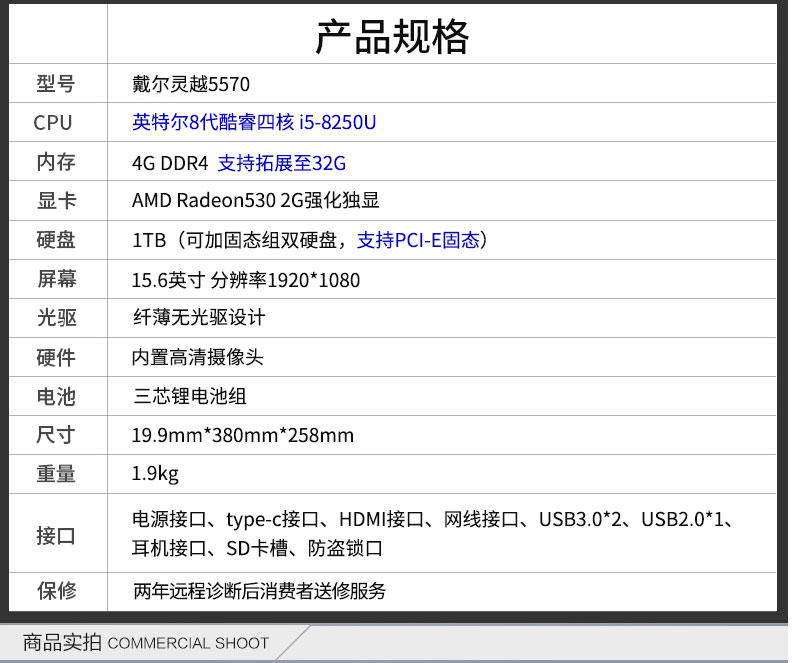Select the 保修 row label
The width and height of the screenshot is (792, 663).
(56, 590)
